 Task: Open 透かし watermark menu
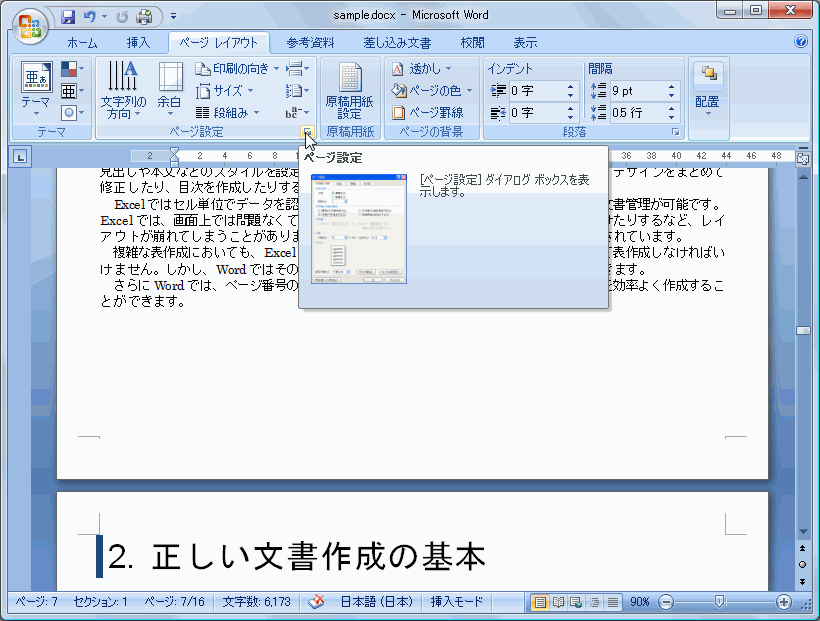click(x=422, y=69)
